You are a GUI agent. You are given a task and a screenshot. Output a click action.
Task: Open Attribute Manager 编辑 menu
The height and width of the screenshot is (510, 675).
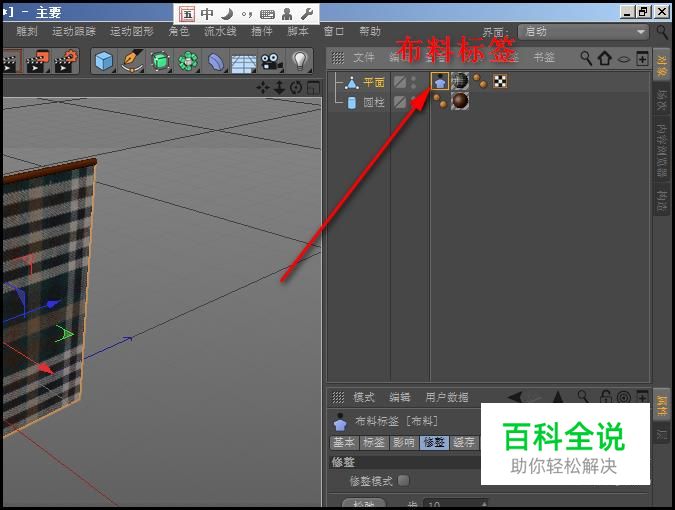[x=399, y=397]
